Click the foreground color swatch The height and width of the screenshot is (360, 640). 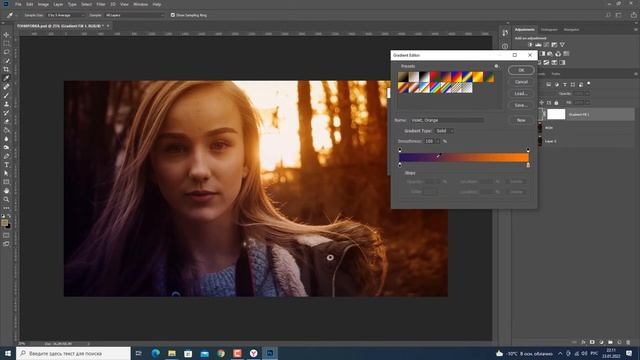(x=4, y=223)
